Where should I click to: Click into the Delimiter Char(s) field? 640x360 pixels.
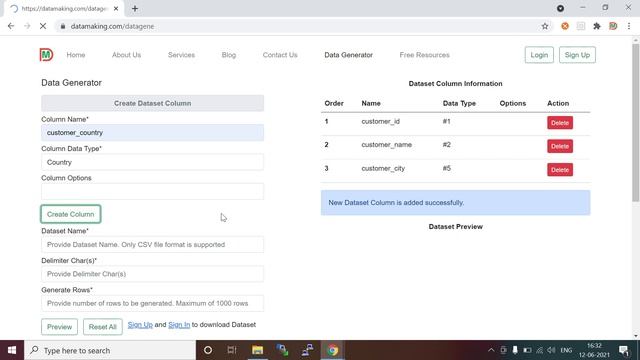(x=152, y=274)
